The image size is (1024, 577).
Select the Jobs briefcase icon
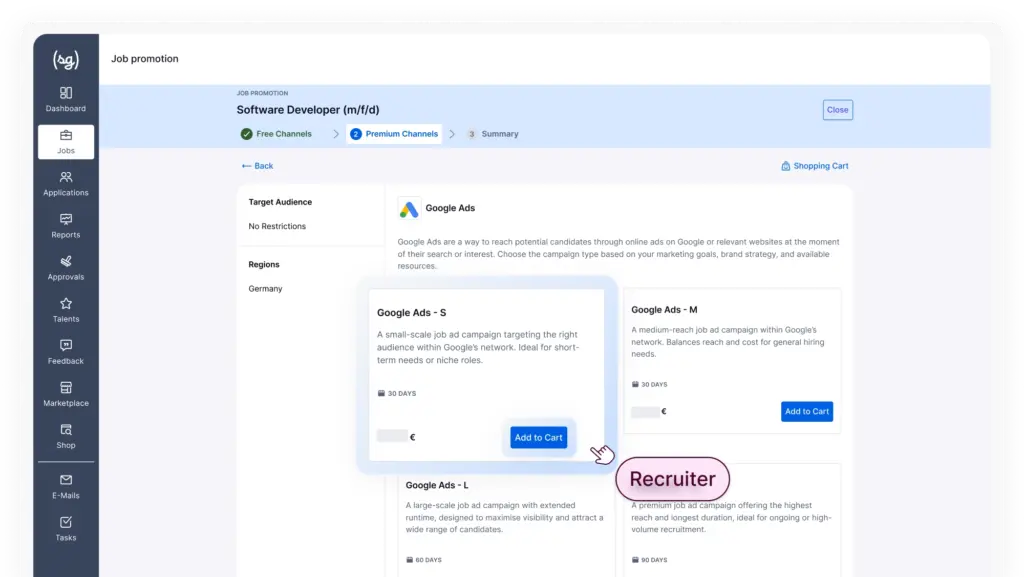pos(66,135)
